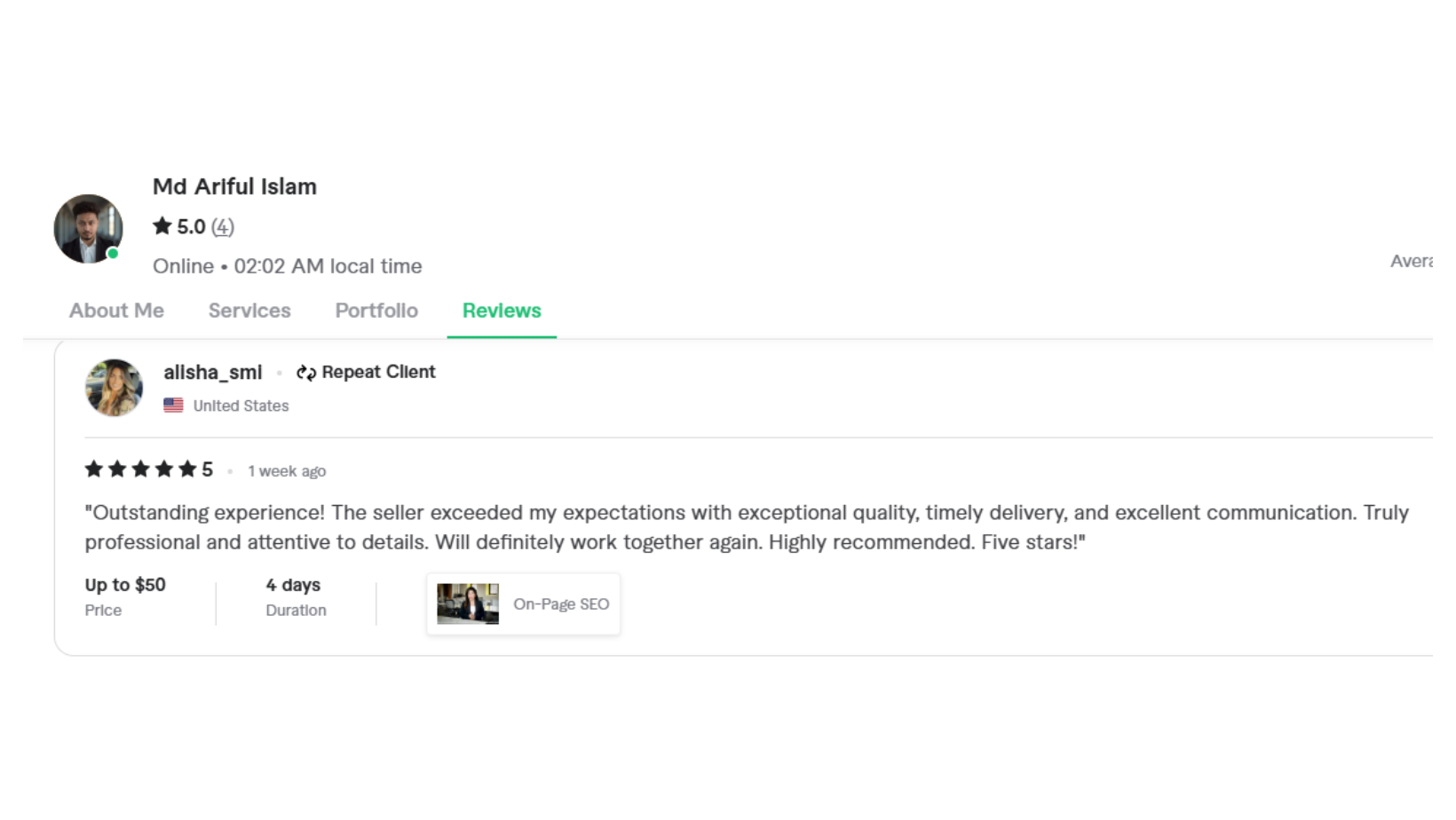Click alisha_sml's reviewer avatar

pos(114,388)
